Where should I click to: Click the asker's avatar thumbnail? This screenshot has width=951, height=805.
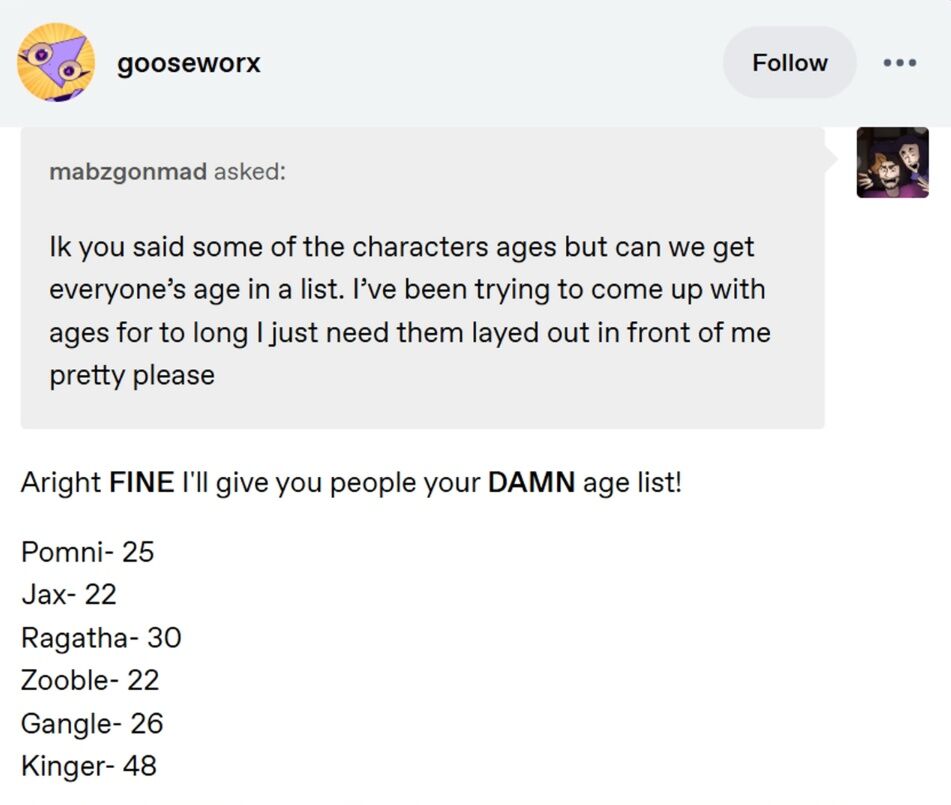892,162
